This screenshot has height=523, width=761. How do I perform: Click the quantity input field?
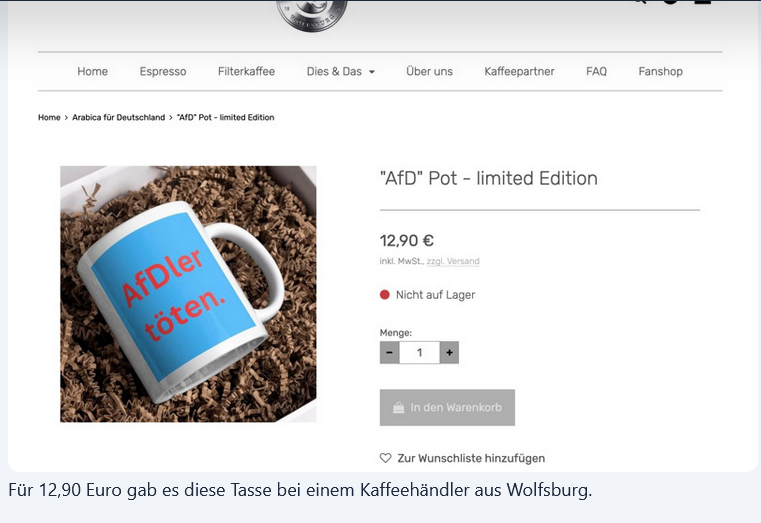point(419,353)
